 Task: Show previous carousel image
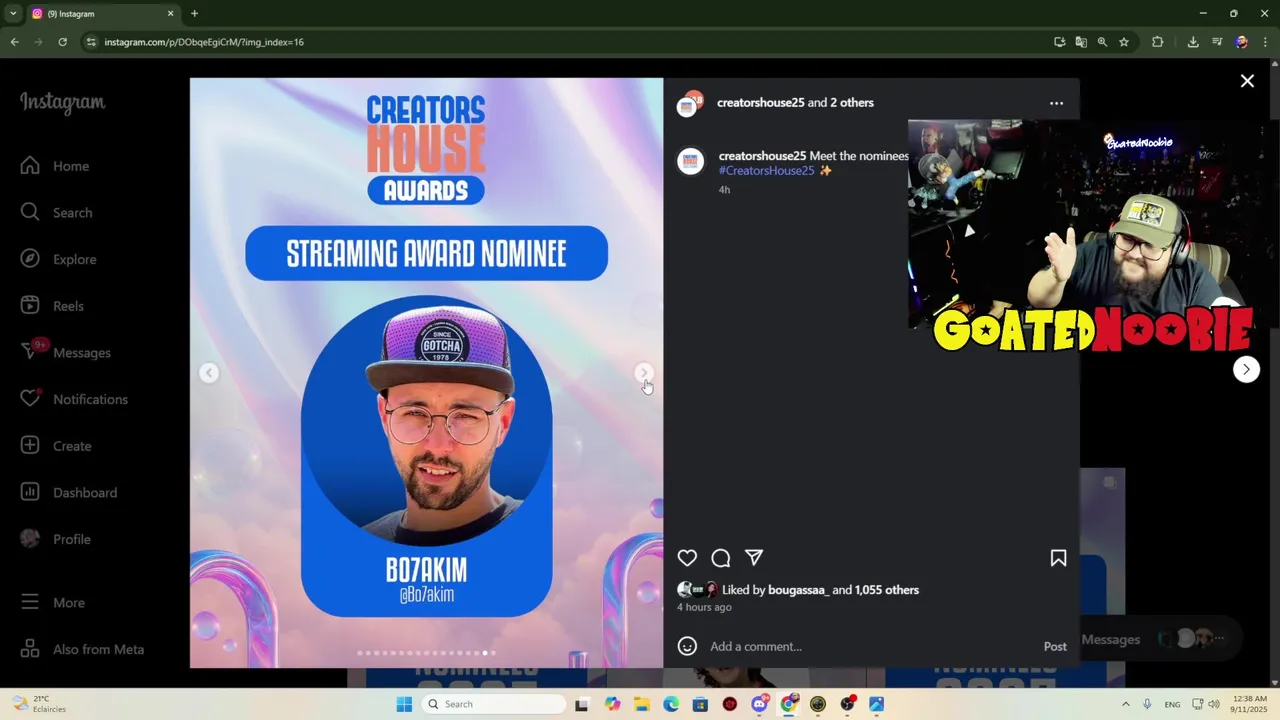(209, 373)
